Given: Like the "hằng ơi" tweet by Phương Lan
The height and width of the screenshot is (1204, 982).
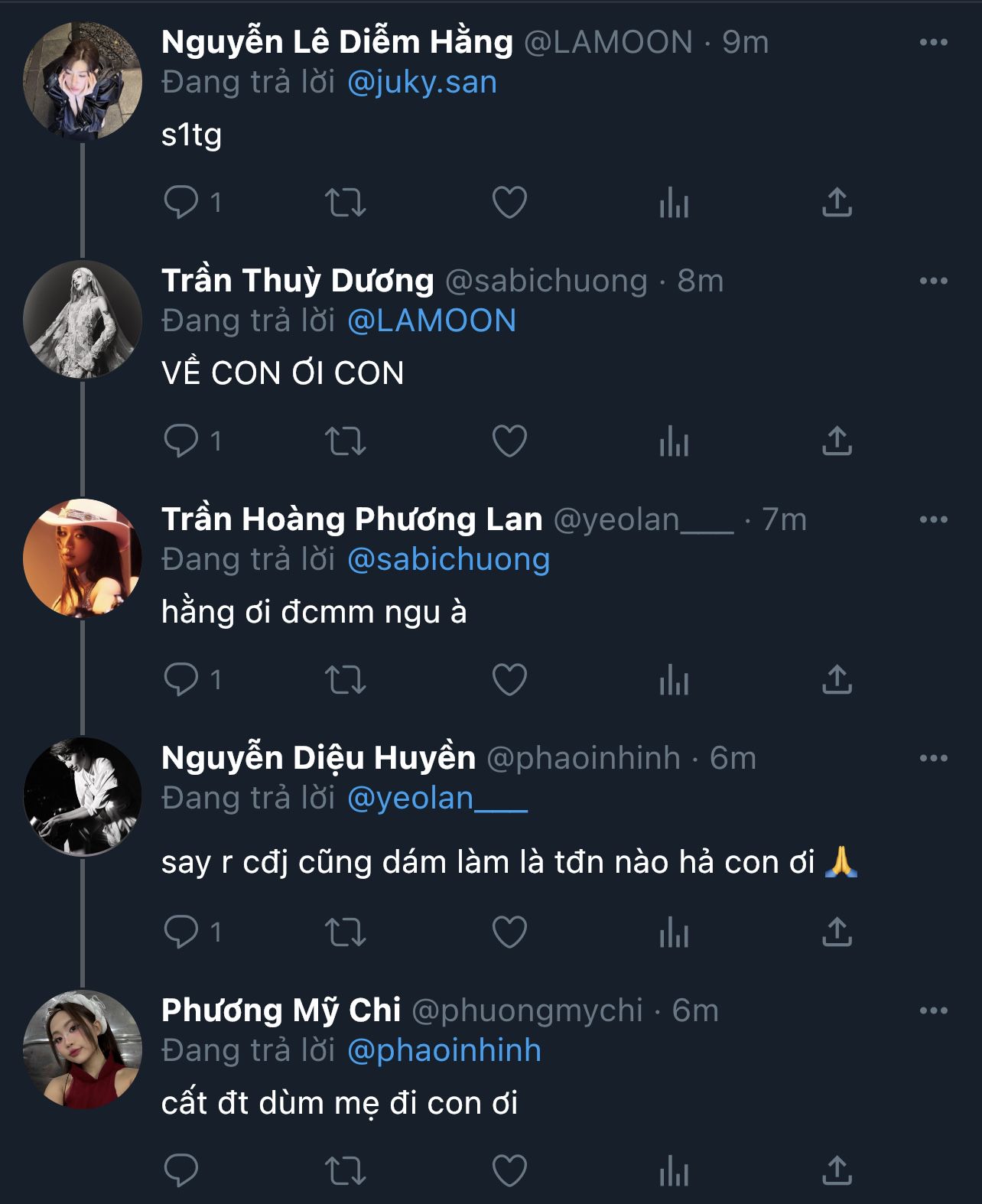Looking at the screenshot, I should pyautogui.click(x=509, y=680).
